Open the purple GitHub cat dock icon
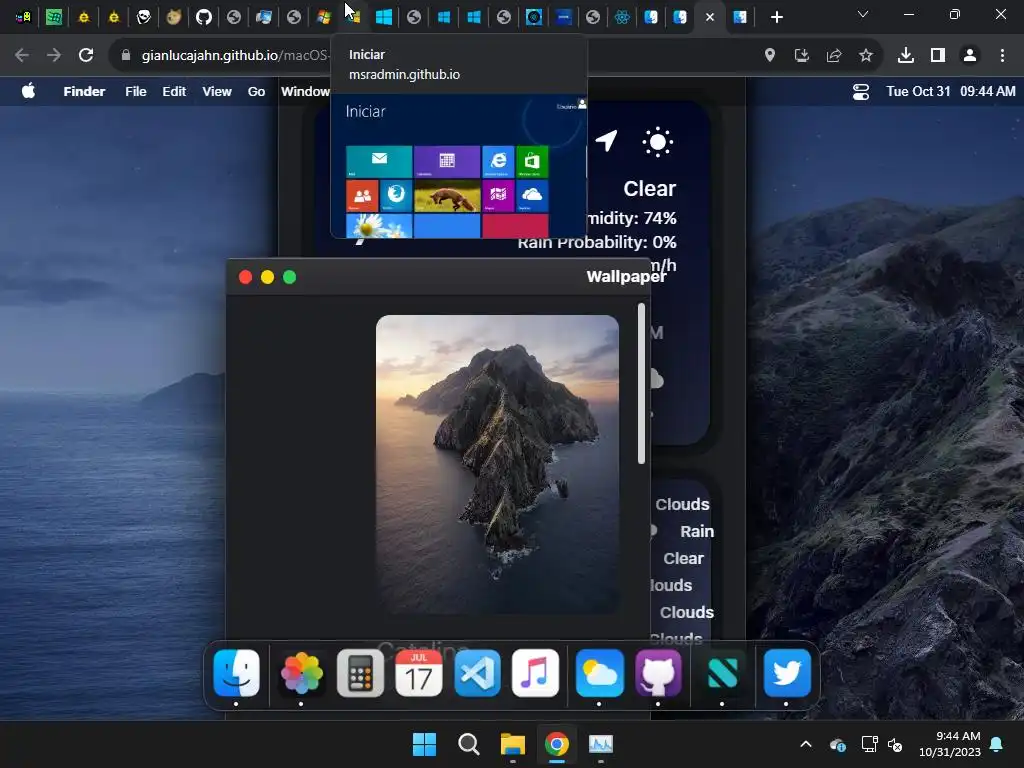 658,673
